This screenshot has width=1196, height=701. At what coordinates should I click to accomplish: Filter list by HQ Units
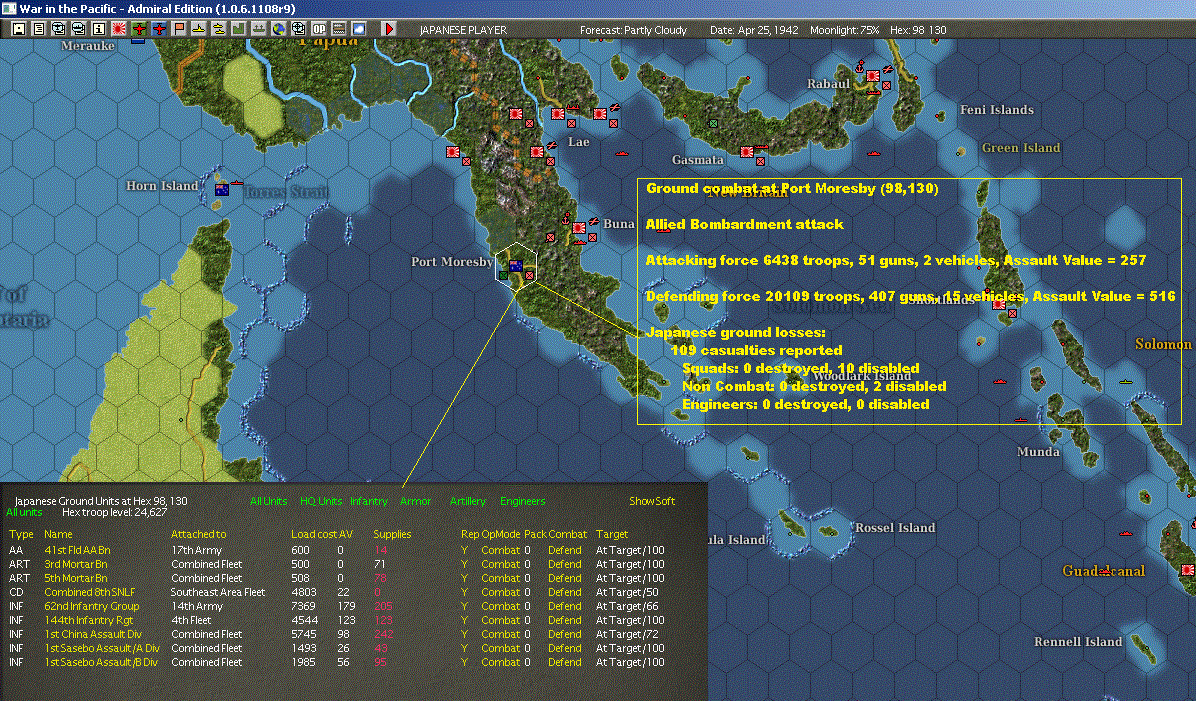(x=321, y=501)
